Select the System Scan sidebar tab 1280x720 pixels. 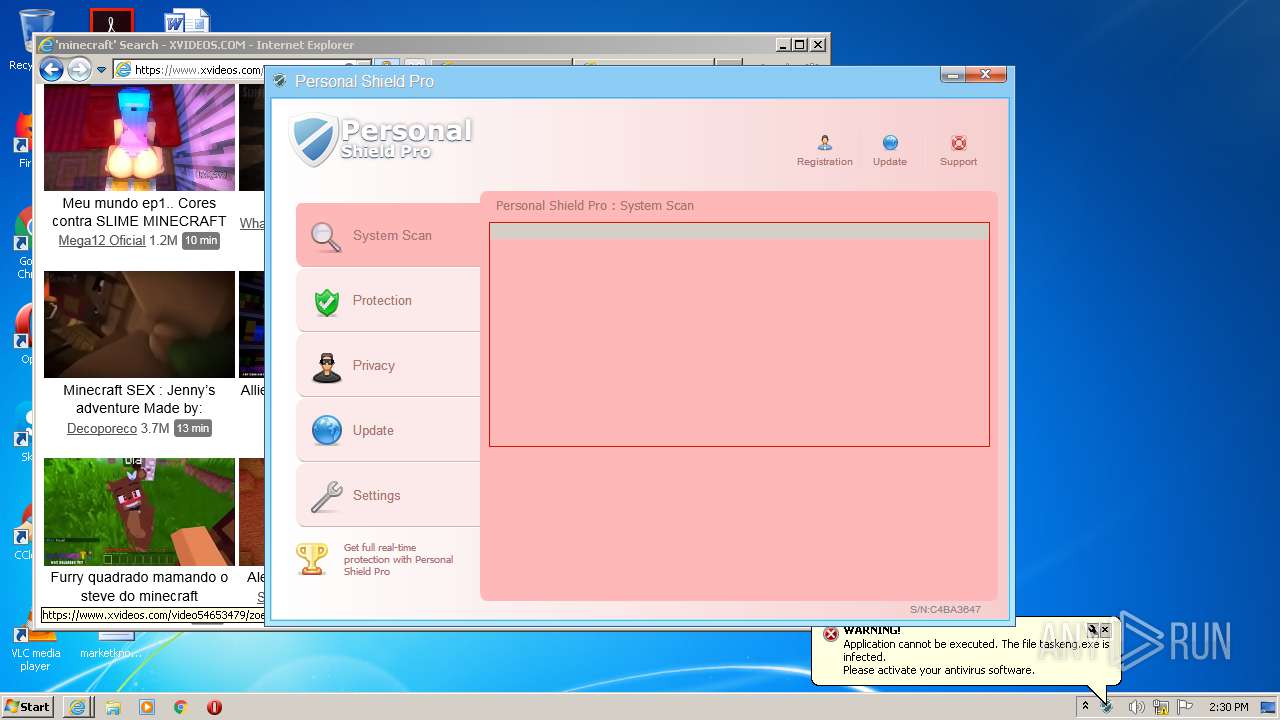tap(388, 235)
